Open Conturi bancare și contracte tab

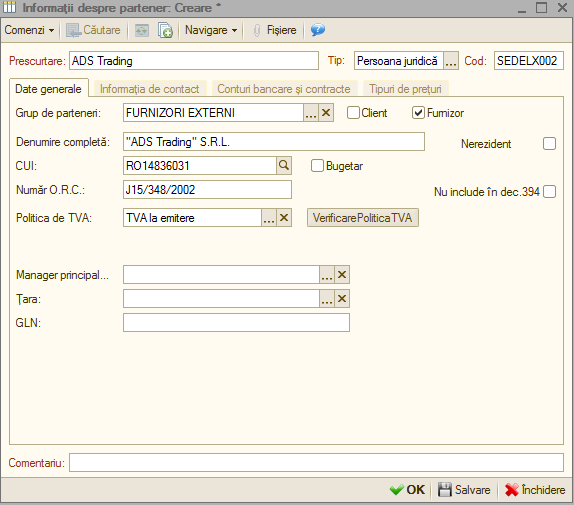(x=284, y=89)
